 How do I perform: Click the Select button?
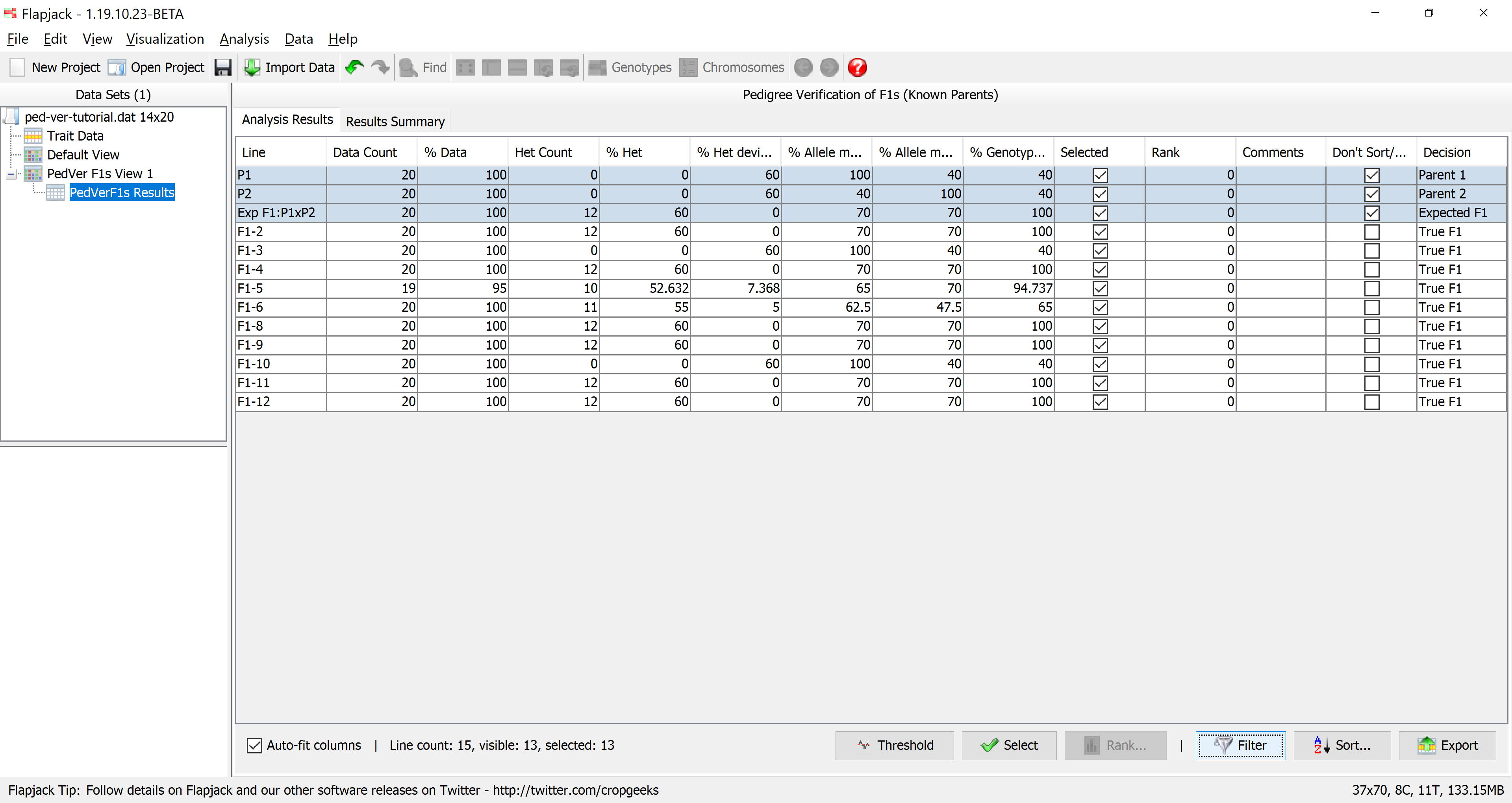tap(1009, 746)
